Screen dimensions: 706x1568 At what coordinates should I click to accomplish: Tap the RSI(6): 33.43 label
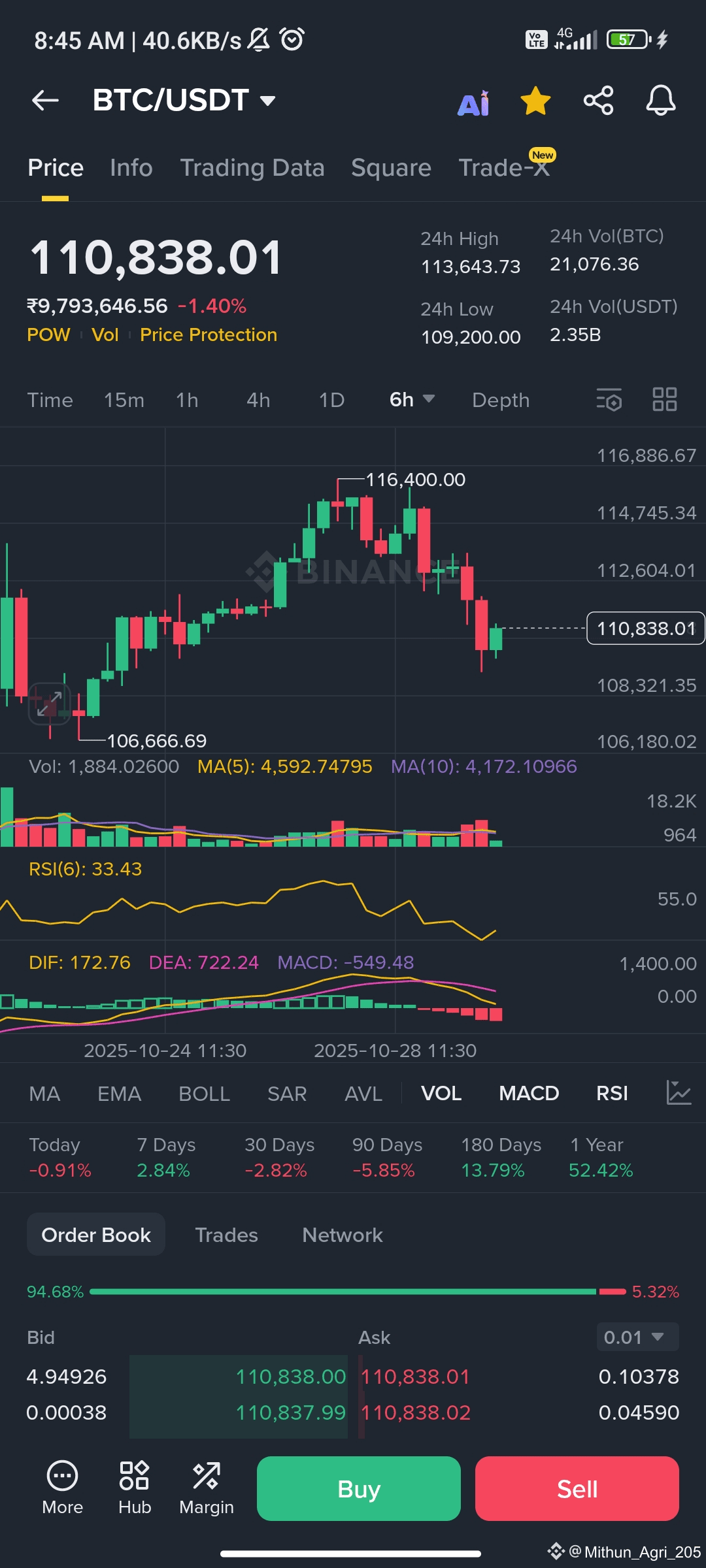(85, 869)
